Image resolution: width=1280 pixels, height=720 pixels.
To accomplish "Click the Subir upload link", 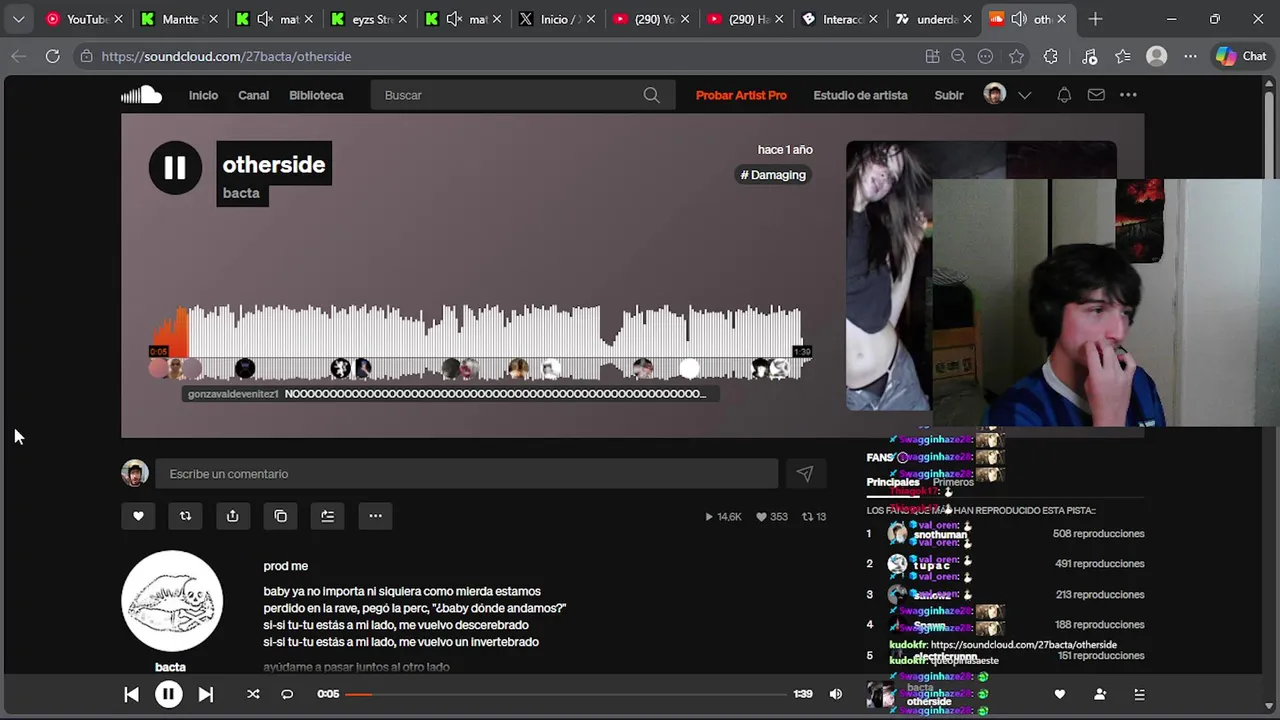I will click(x=949, y=95).
